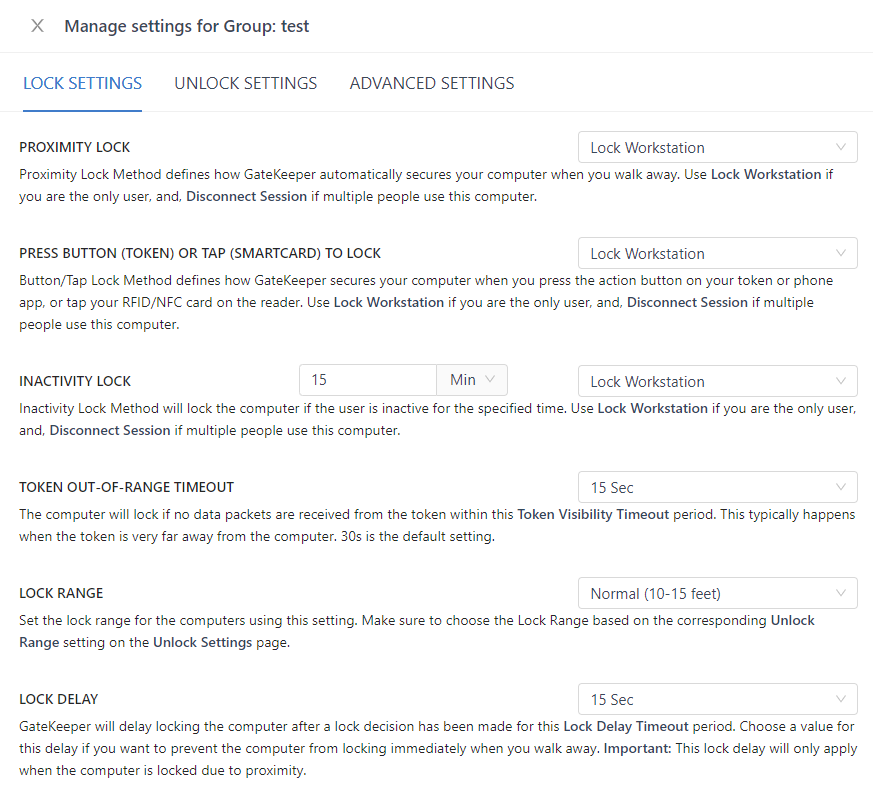The image size is (873, 805).
Task: Click the LOCK RANGE heading label
Action: click(61, 593)
